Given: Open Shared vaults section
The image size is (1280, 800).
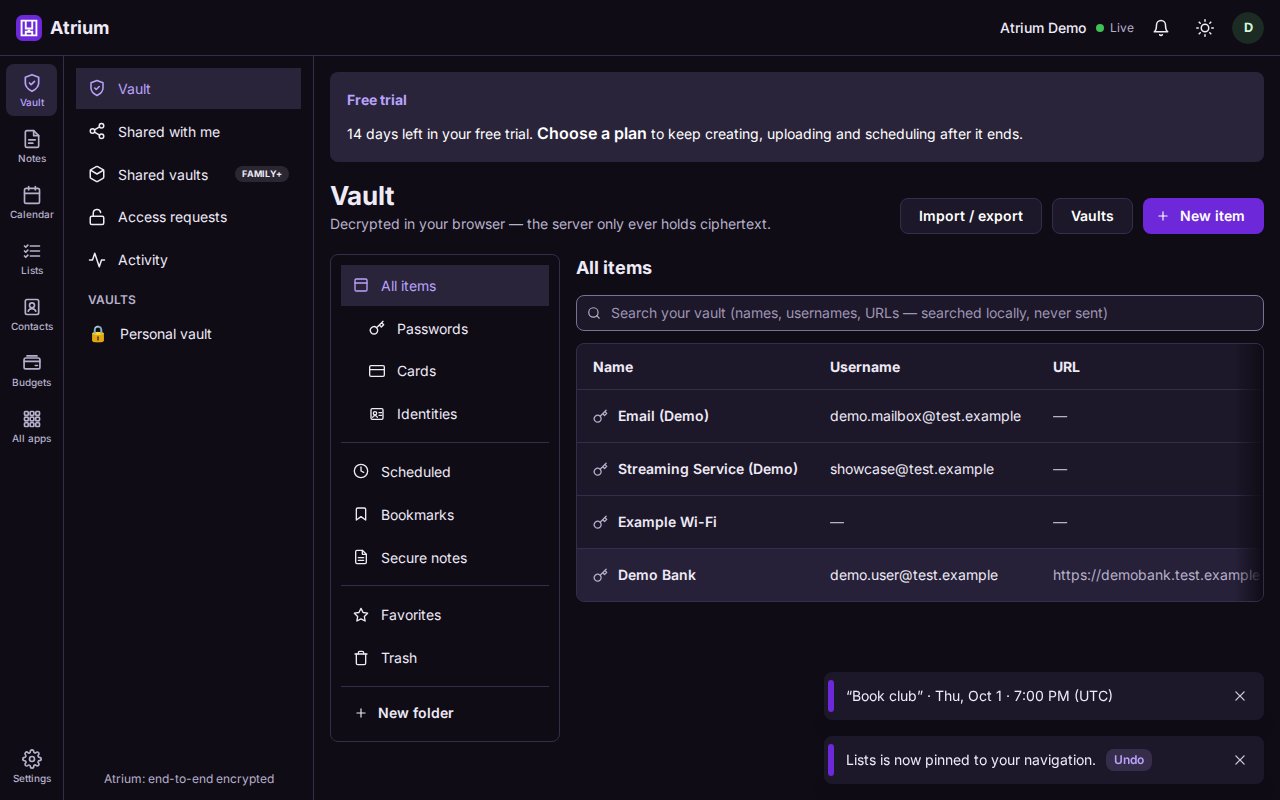Looking at the screenshot, I should 188,174.
